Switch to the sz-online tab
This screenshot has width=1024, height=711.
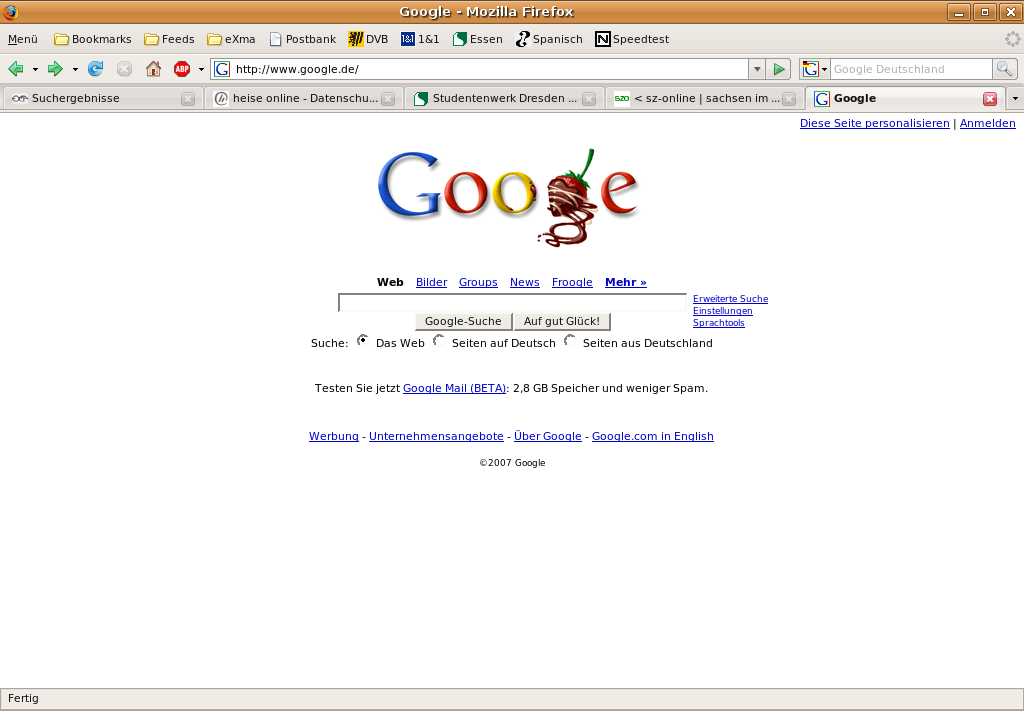pos(705,99)
